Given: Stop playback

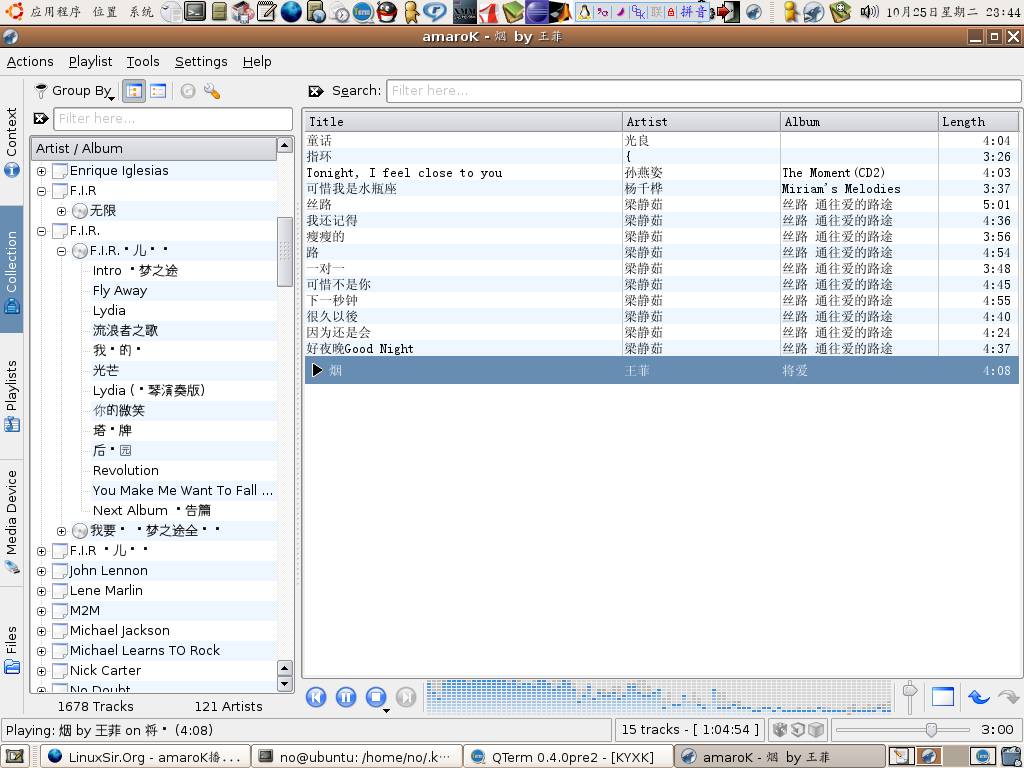Looking at the screenshot, I should pyautogui.click(x=376, y=697).
